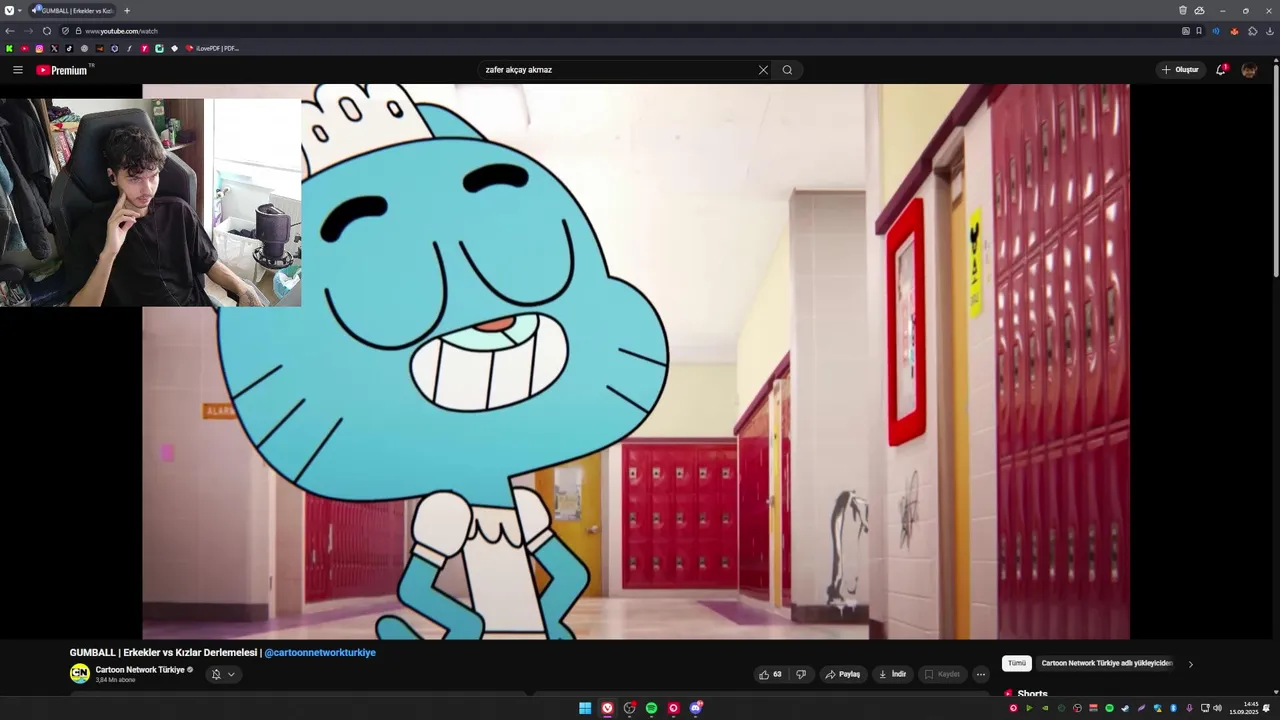Open a new tab with the plus button
Viewport: 1280px width, 720px height.
pyautogui.click(x=127, y=11)
